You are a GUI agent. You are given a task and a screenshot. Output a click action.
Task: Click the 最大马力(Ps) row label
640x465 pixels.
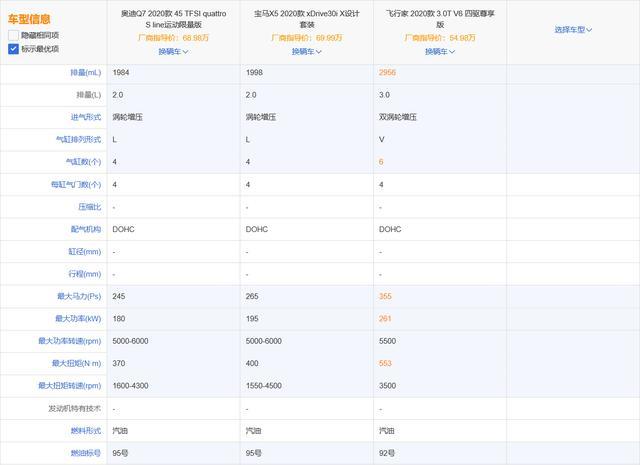pos(79,296)
